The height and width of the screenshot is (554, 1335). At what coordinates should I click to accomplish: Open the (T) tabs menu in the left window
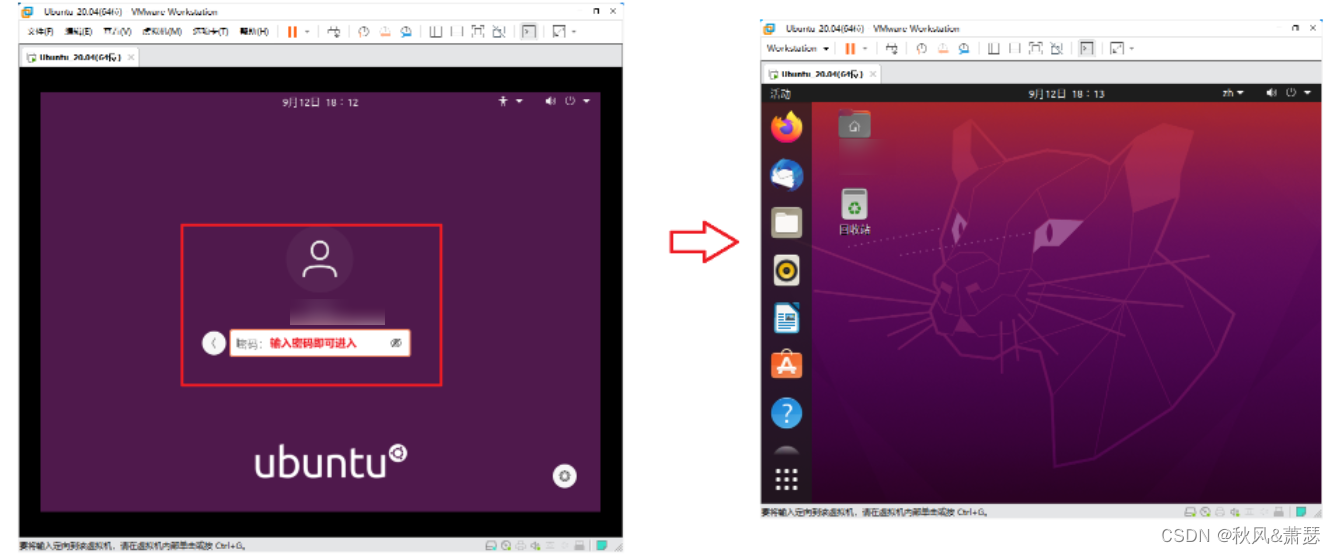click(210, 32)
